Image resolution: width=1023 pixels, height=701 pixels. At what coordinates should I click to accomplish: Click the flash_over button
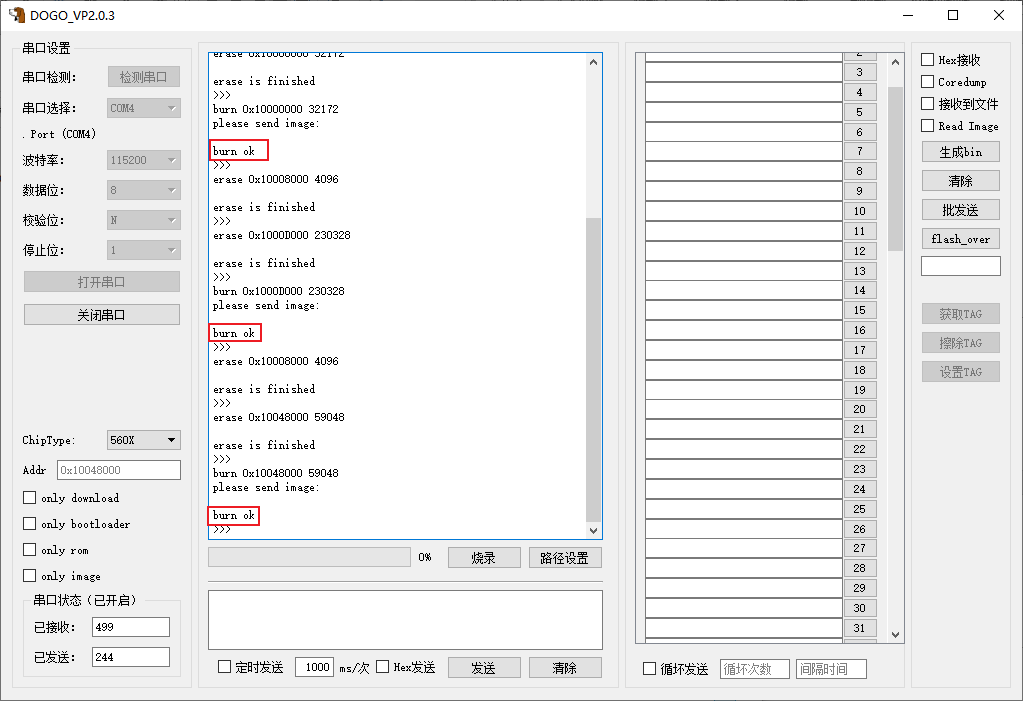[960, 239]
